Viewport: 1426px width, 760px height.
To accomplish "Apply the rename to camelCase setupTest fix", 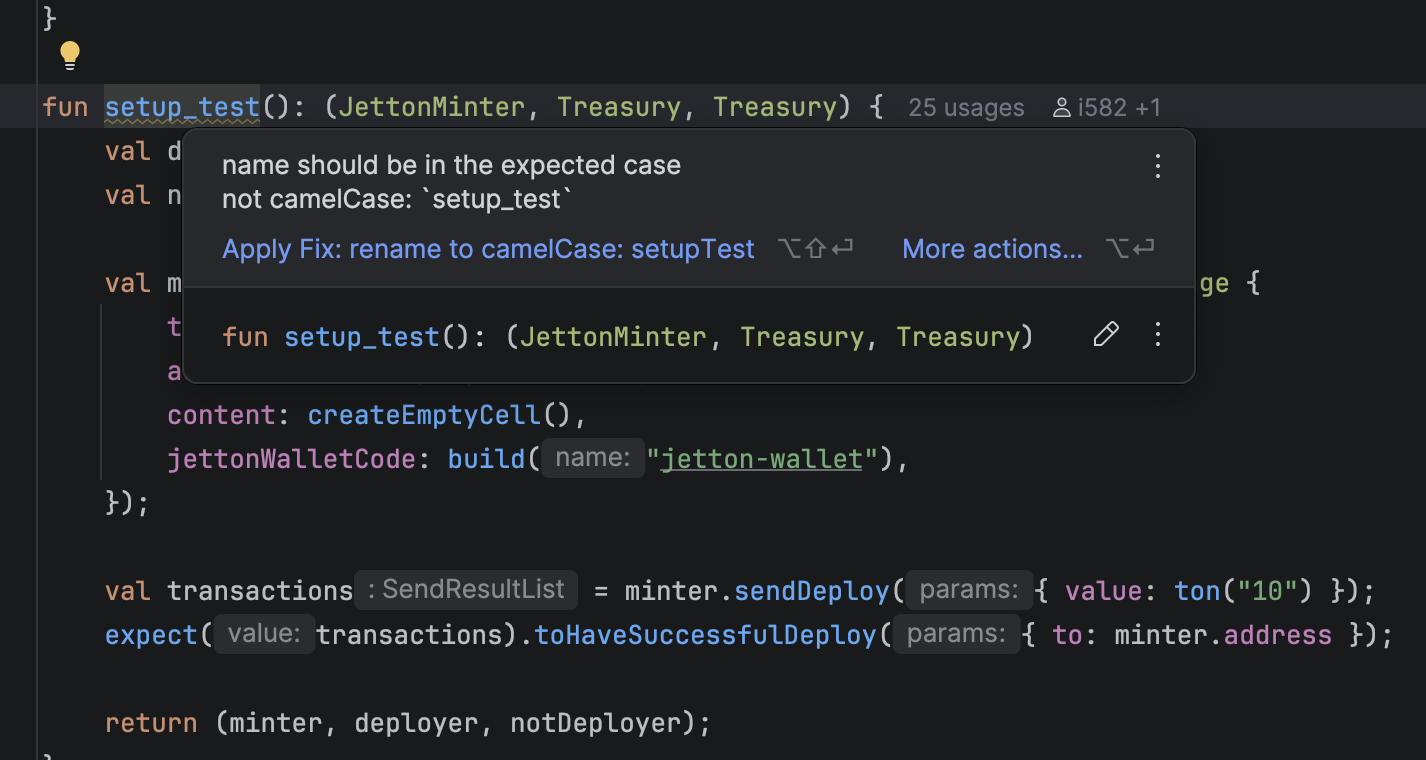I will point(488,249).
